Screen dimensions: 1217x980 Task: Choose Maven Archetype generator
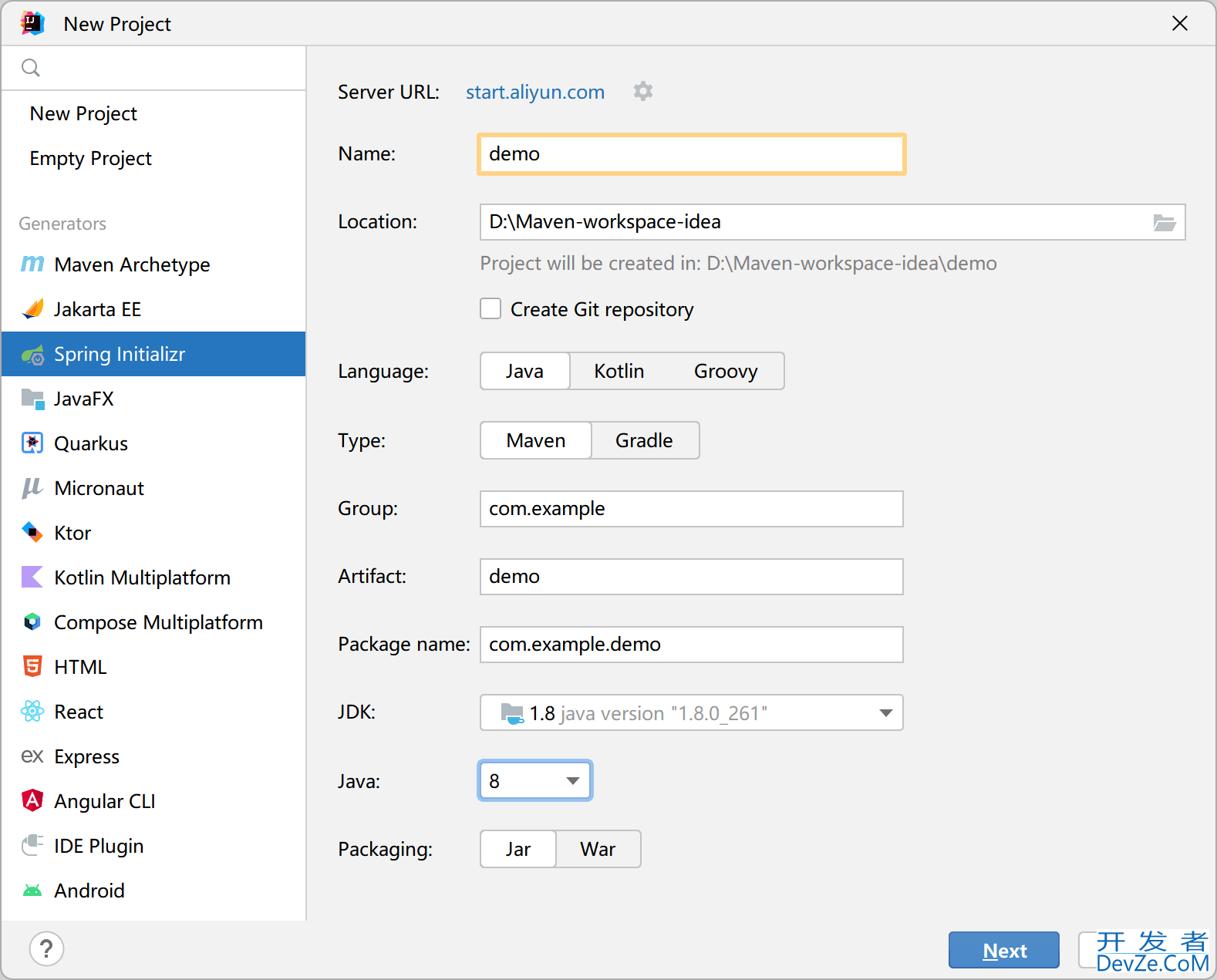click(x=153, y=264)
